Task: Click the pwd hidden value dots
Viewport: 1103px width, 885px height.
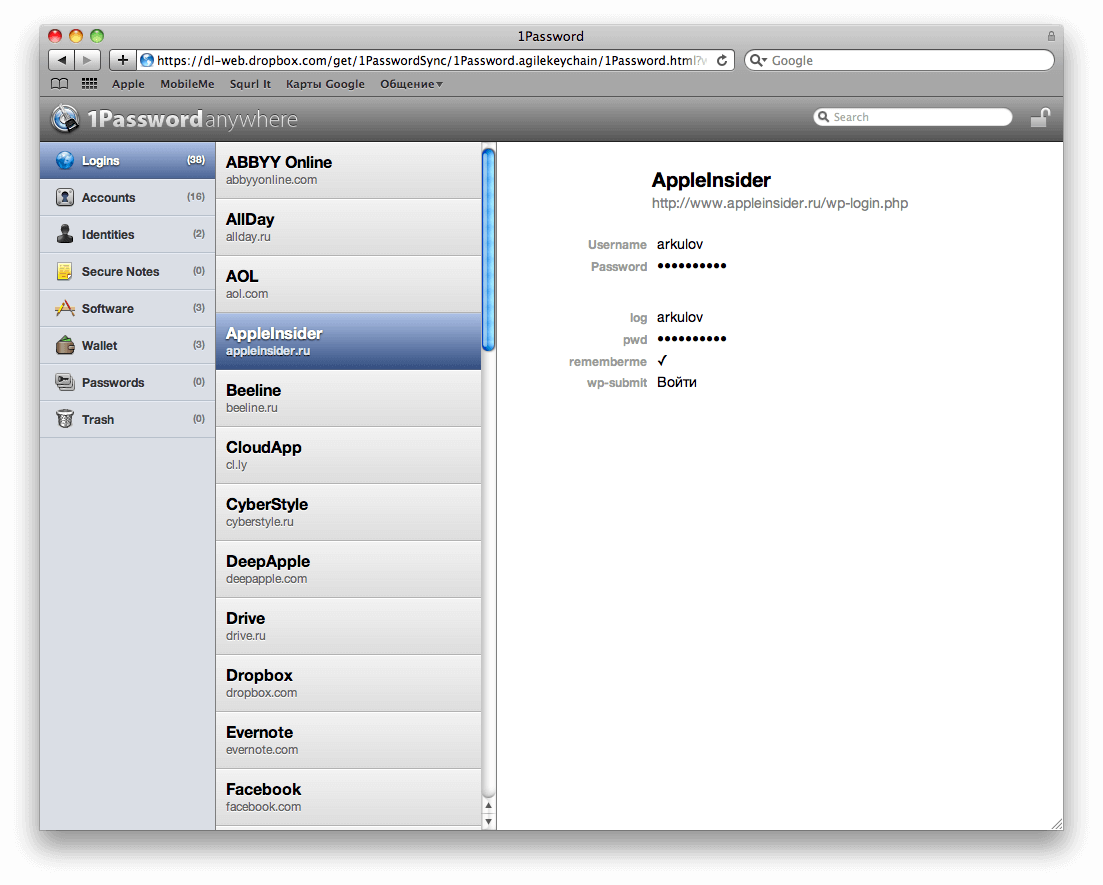Action: [691, 339]
